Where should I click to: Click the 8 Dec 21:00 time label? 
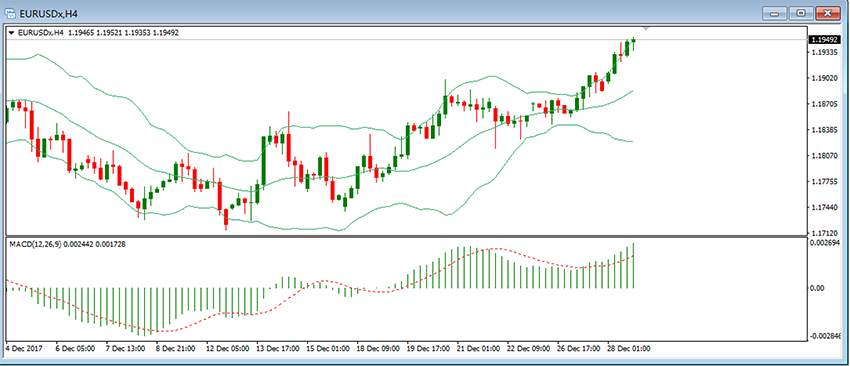click(x=176, y=348)
